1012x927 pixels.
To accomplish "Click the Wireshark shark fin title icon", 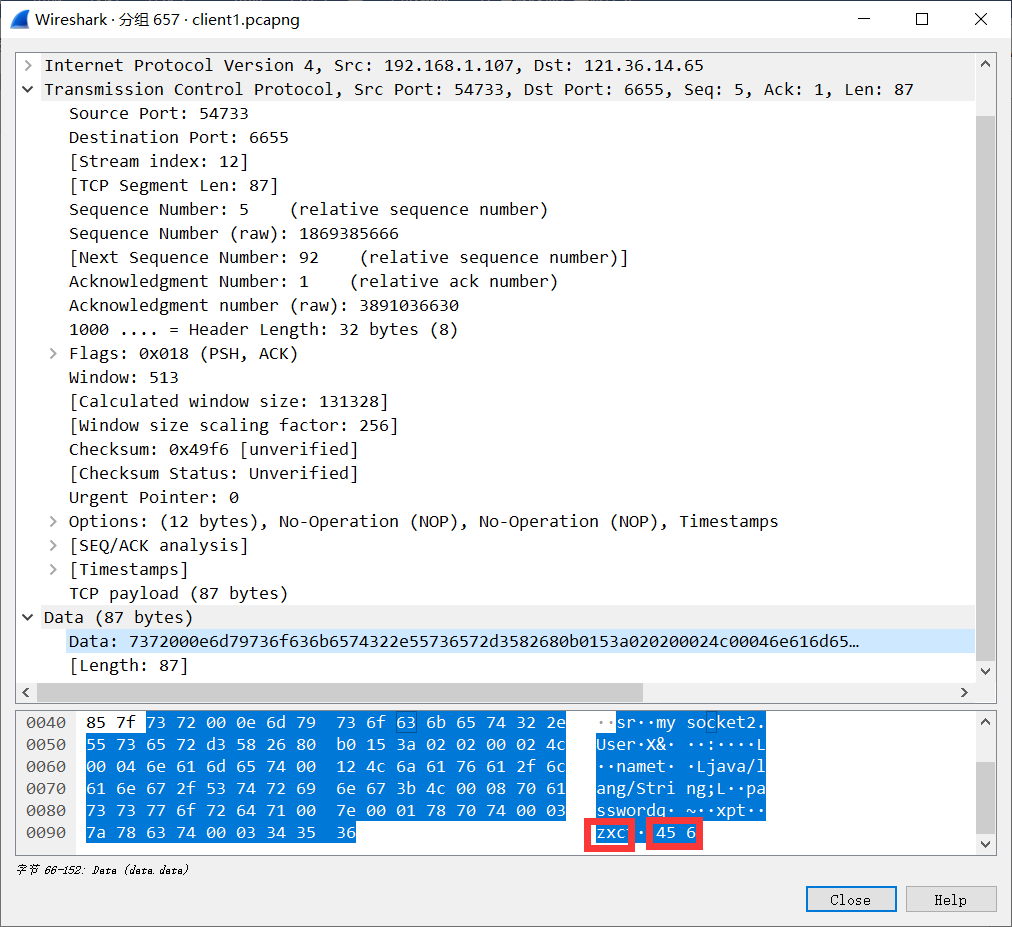I will coord(19,19).
